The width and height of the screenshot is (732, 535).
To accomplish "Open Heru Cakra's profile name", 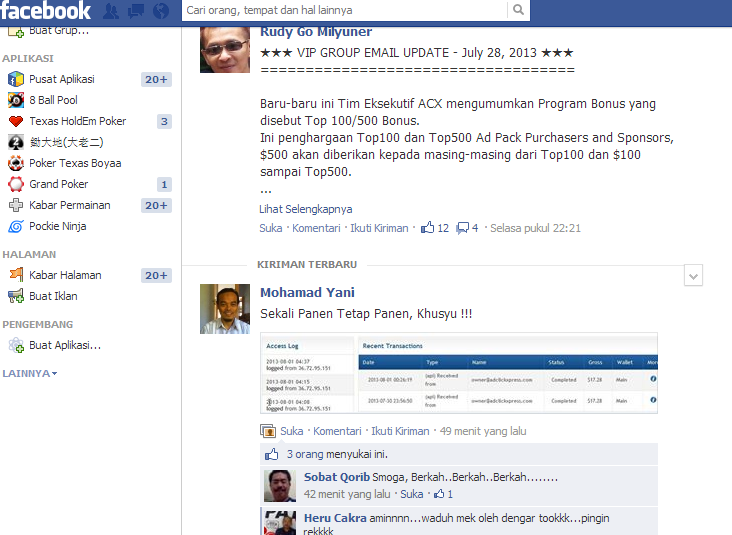I will (x=335, y=518).
